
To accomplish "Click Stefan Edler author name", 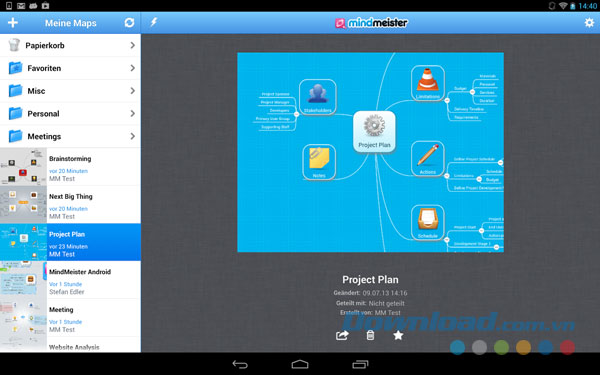I will click(67, 292).
